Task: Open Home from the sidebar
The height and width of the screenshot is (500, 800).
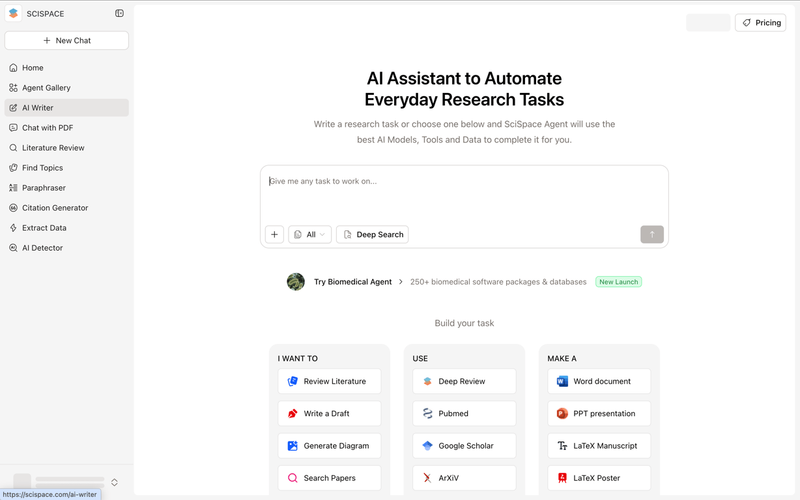Action: [x=66, y=67]
